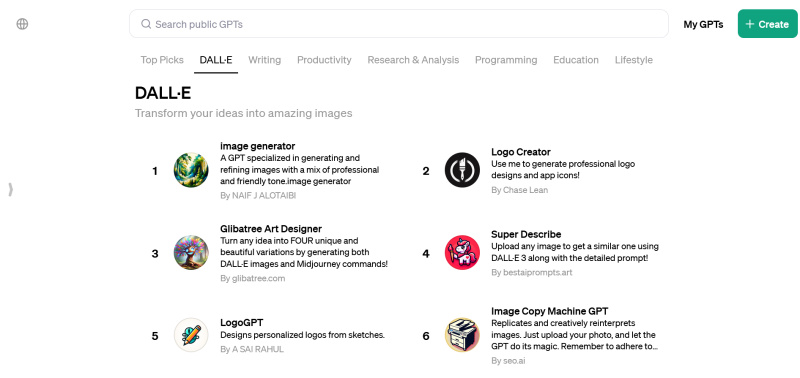Click the plus icon in Create
The image size is (800, 378).
point(749,24)
